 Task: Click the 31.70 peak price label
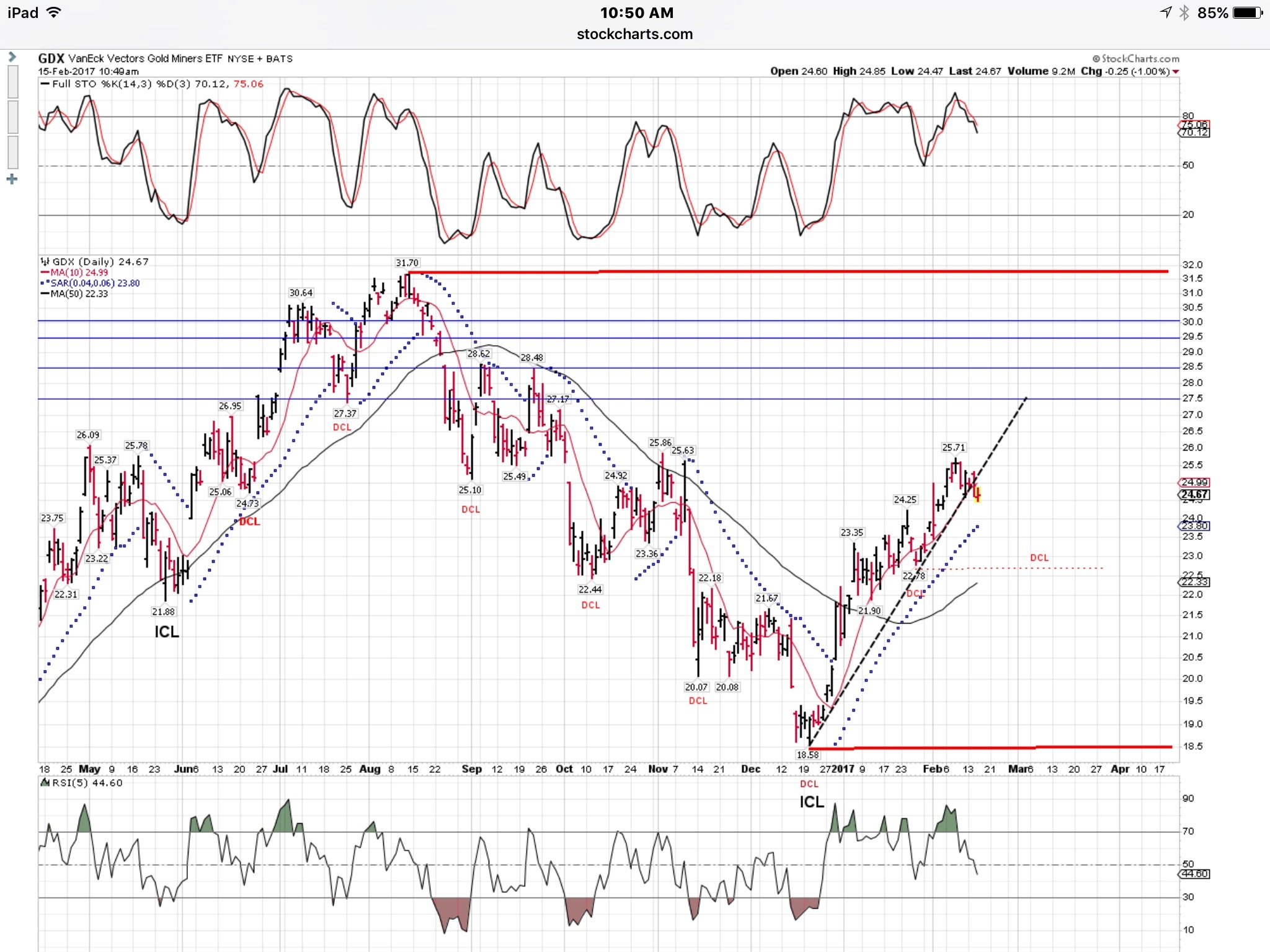[407, 263]
